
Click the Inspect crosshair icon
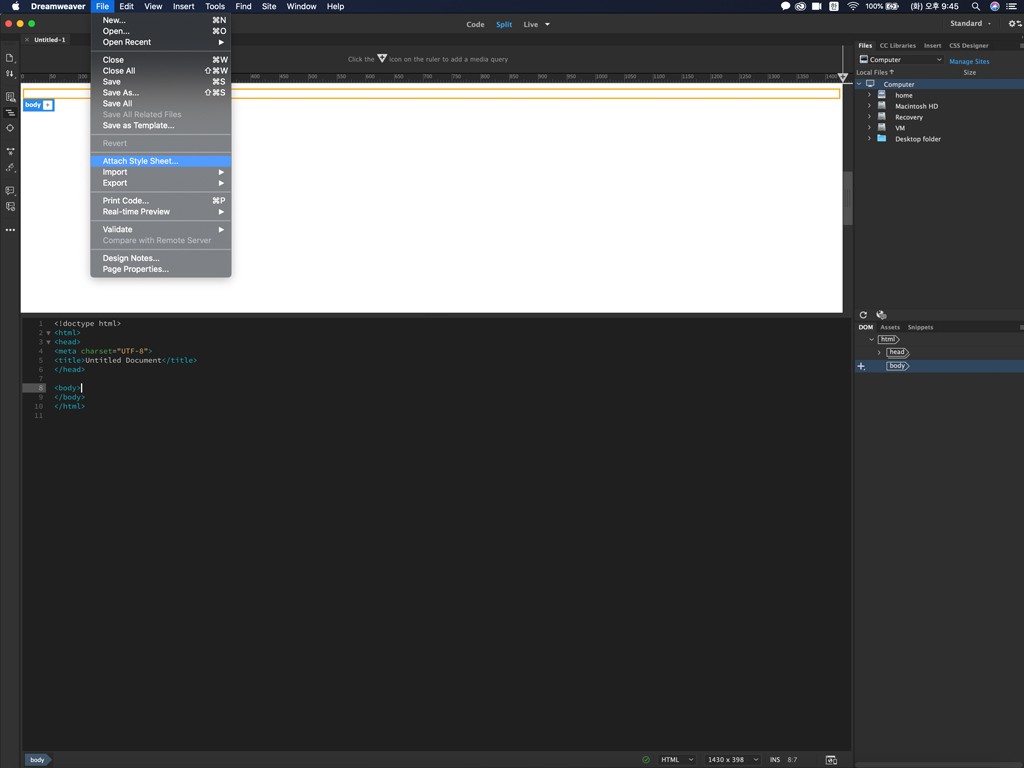click(10, 128)
